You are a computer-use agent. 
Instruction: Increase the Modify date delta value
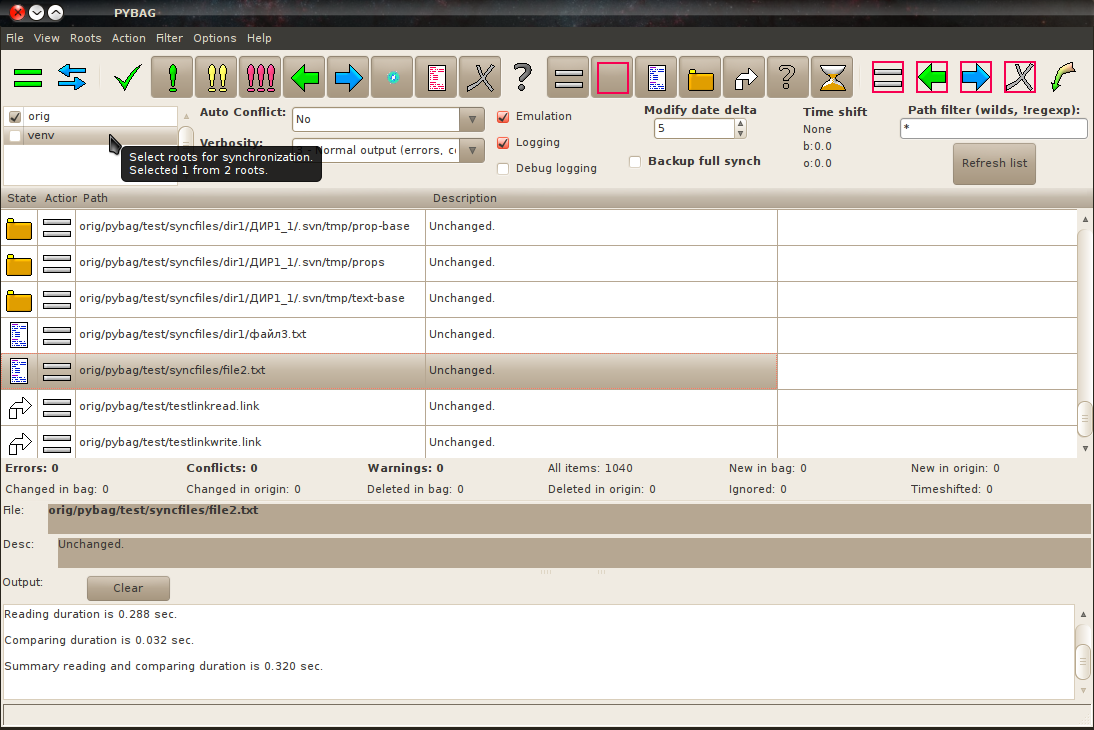pyautogui.click(x=740, y=124)
